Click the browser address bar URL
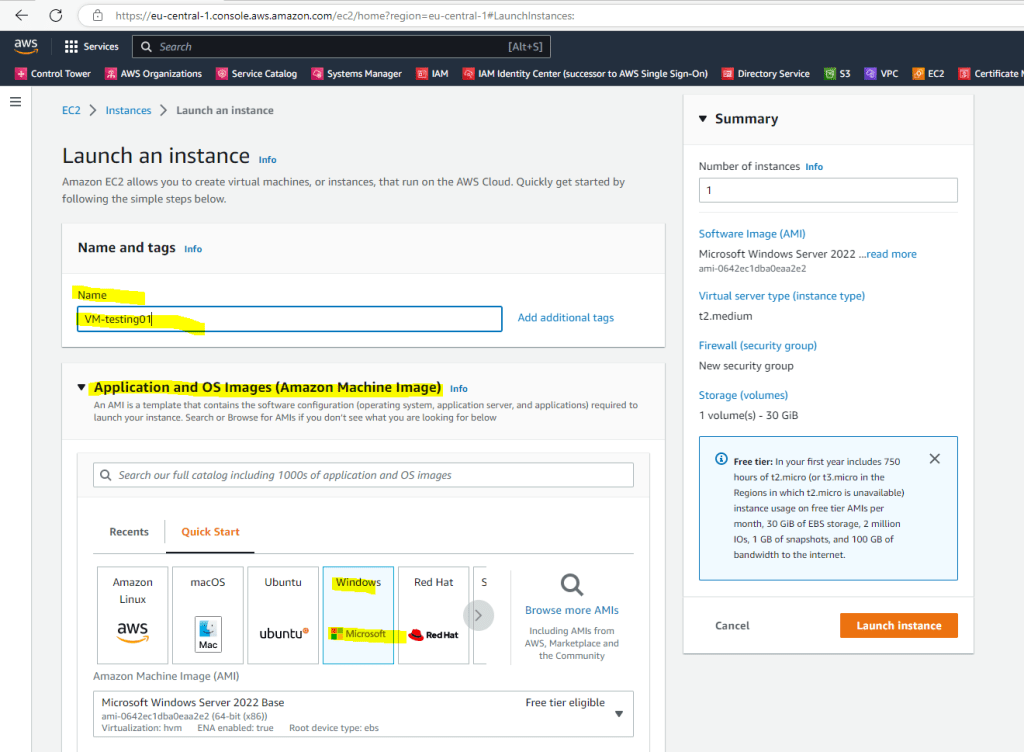The width and height of the screenshot is (1024, 752). tap(345, 16)
